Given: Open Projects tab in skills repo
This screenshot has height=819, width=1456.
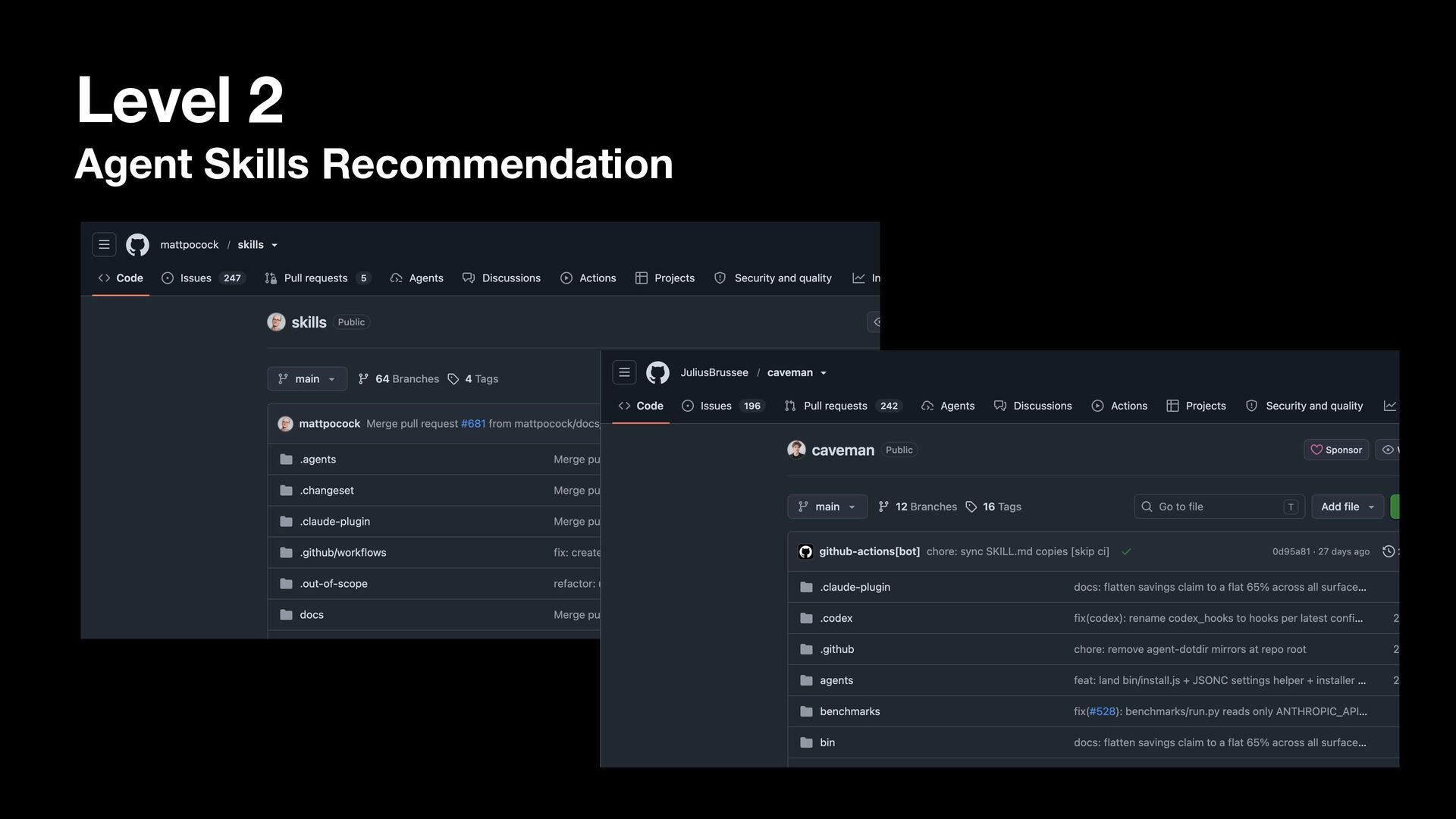Looking at the screenshot, I should pos(665,278).
